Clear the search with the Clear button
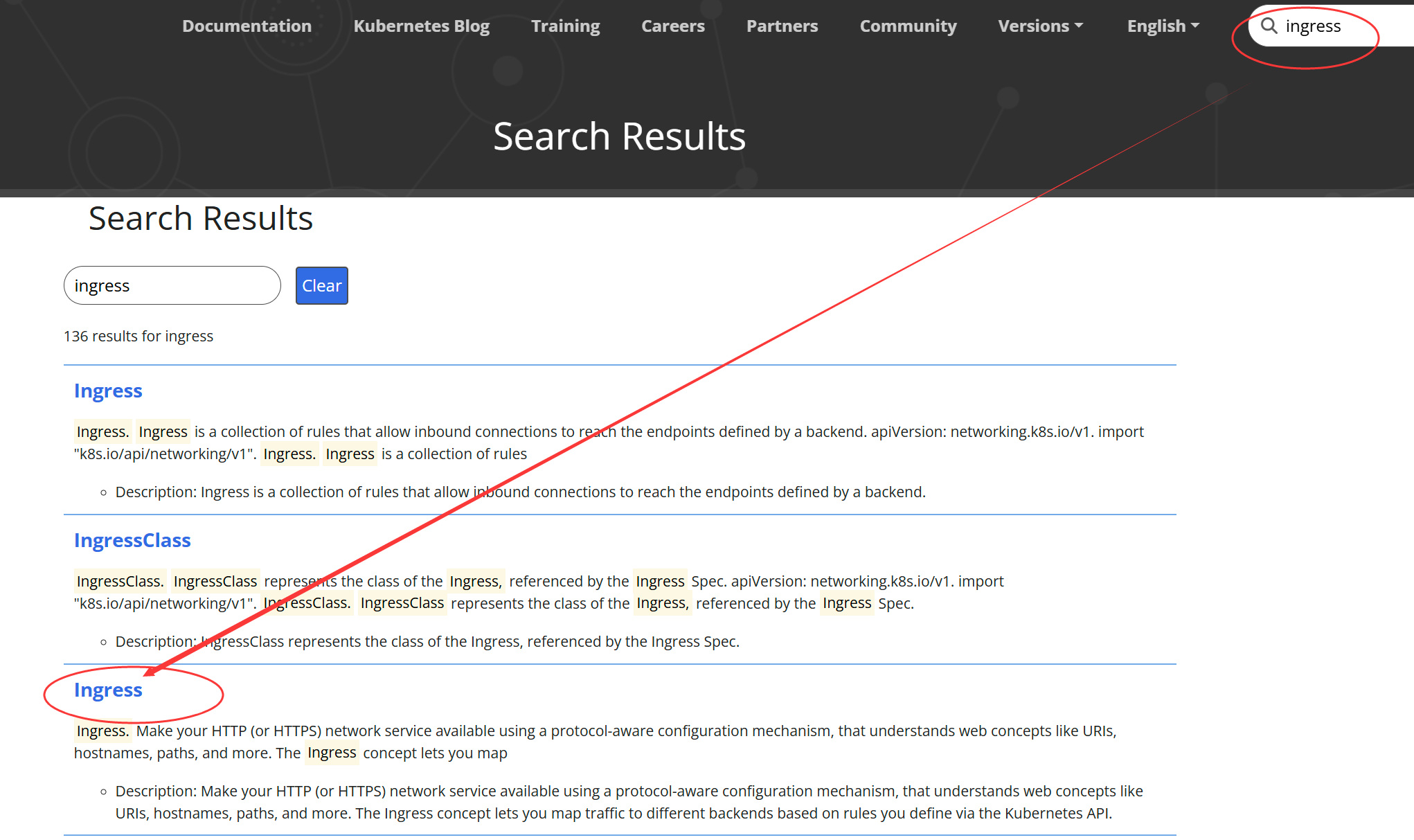Image resolution: width=1414 pixels, height=840 pixels. pyautogui.click(x=322, y=285)
